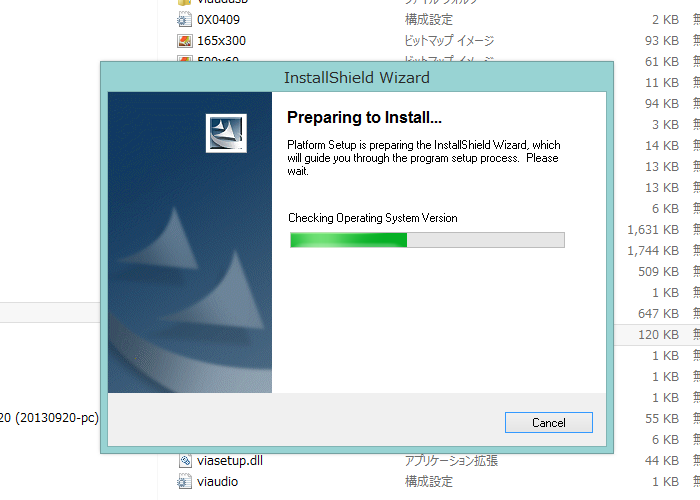700x500 pixels.
Task: Select the 165x300 bitmap image icon
Action: point(184,41)
